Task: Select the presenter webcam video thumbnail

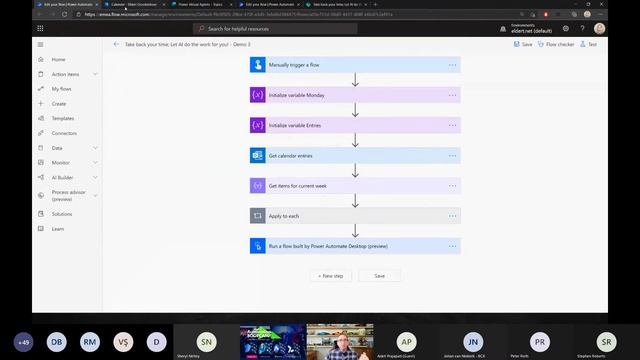Action: (340, 342)
